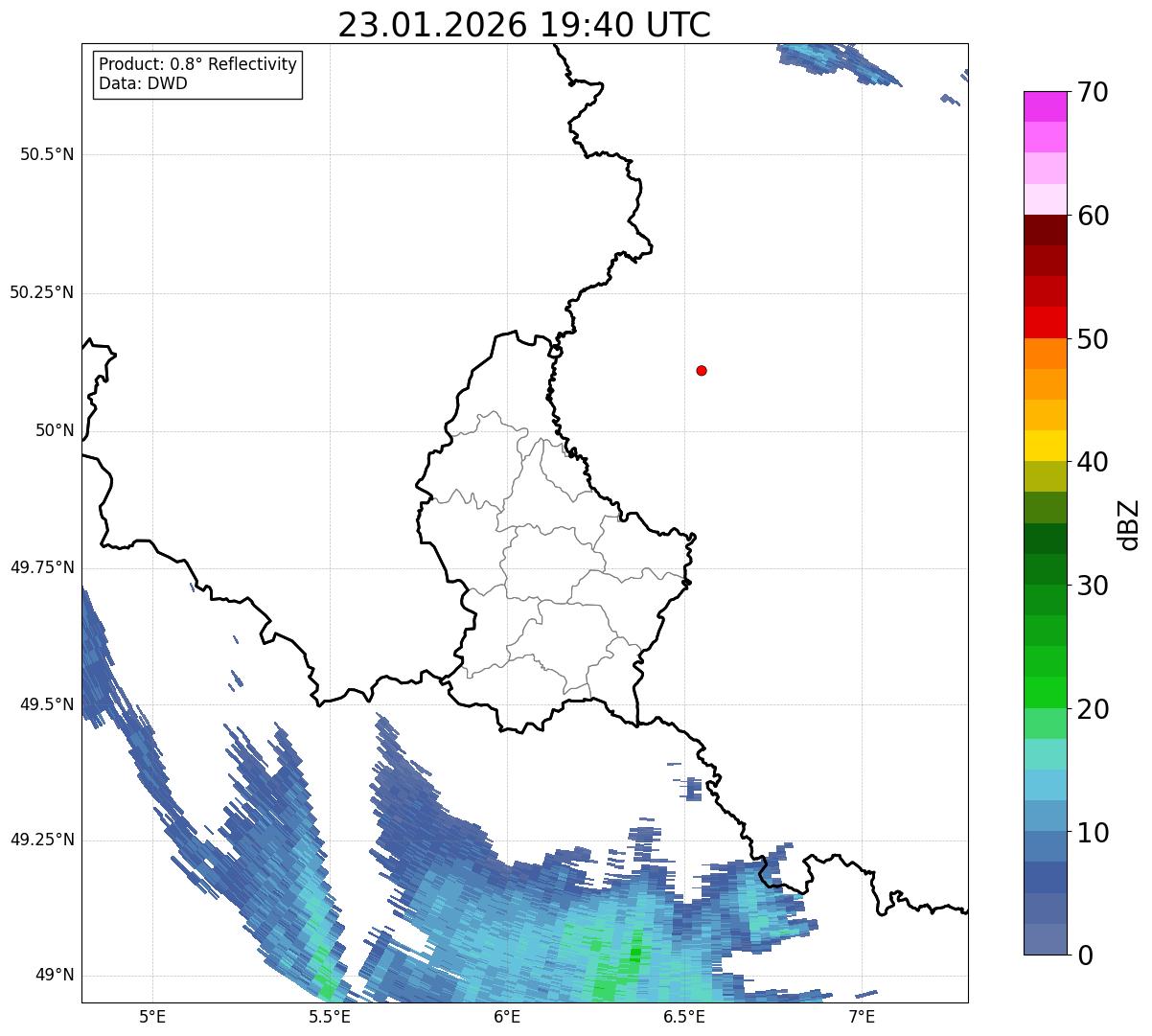
Task: Click the Data: DWD label
Action: click(143, 83)
